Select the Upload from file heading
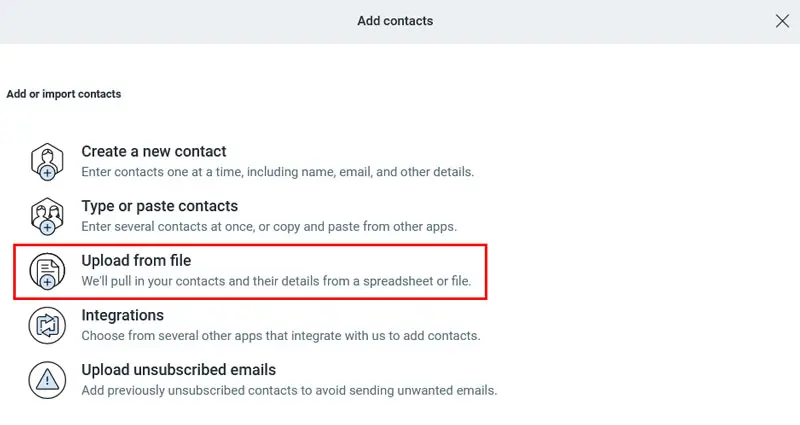800x425 pixels. 136,261
